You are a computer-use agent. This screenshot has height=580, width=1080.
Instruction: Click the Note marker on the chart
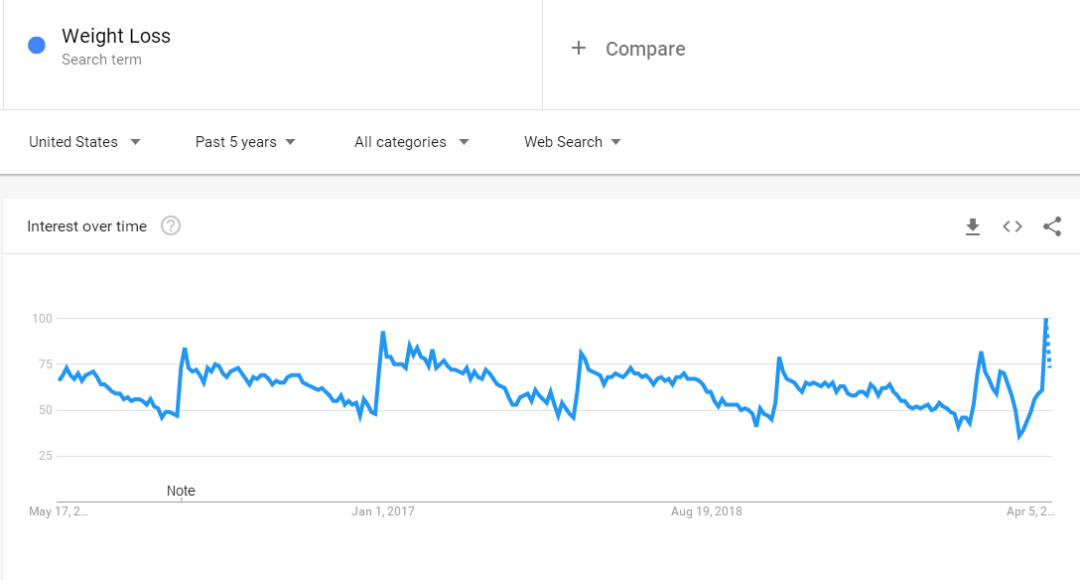(x=181, y=491)
